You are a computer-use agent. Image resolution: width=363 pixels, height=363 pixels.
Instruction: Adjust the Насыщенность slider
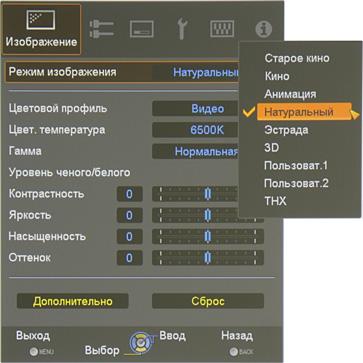pyautogui.click(x=208, y=237)
